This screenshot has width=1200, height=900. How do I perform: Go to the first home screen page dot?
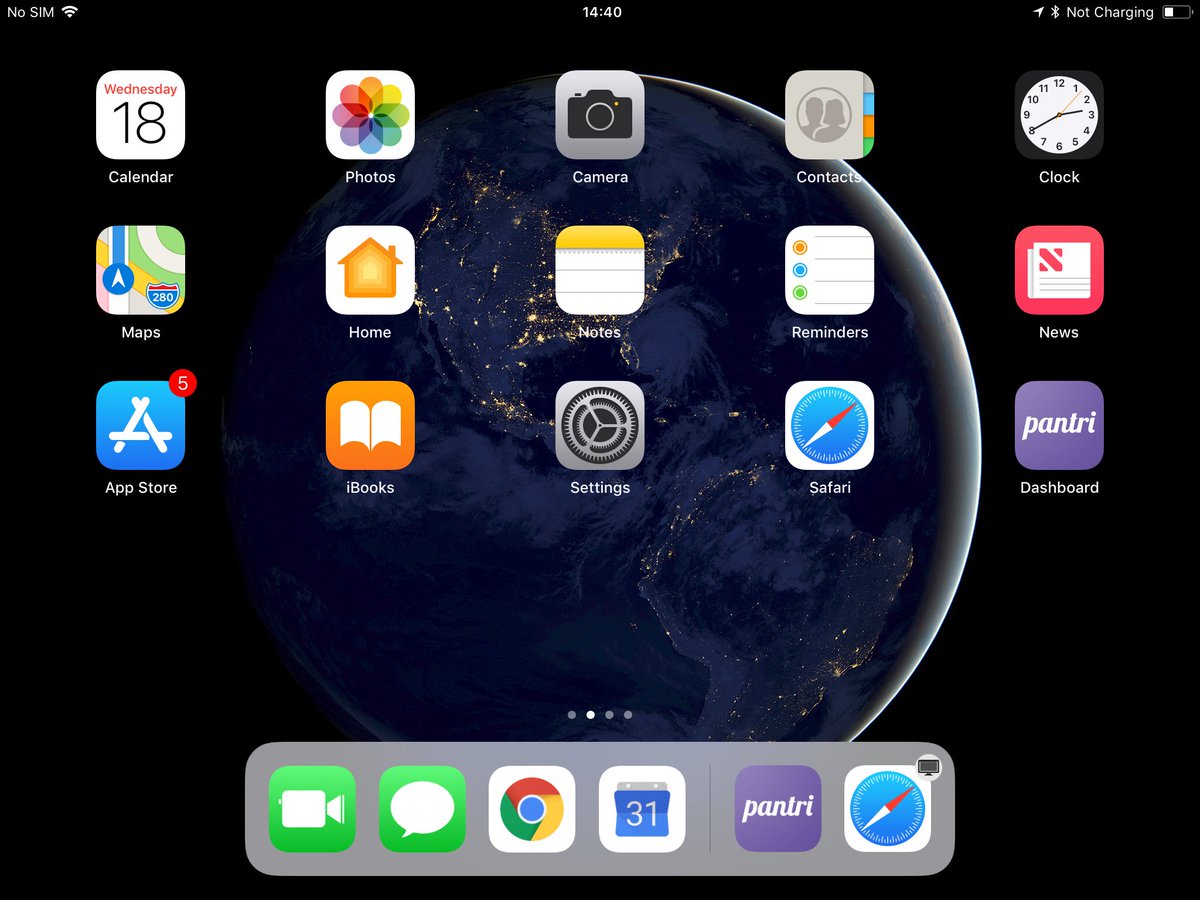pyautogui.click(x=572, y=715)
